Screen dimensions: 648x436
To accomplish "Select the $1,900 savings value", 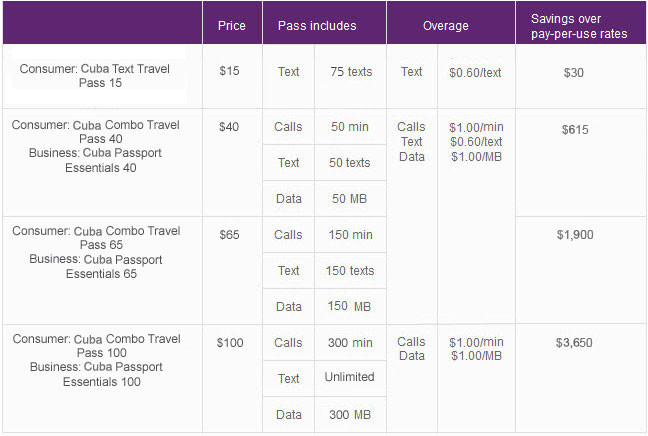I will point(573,235).
